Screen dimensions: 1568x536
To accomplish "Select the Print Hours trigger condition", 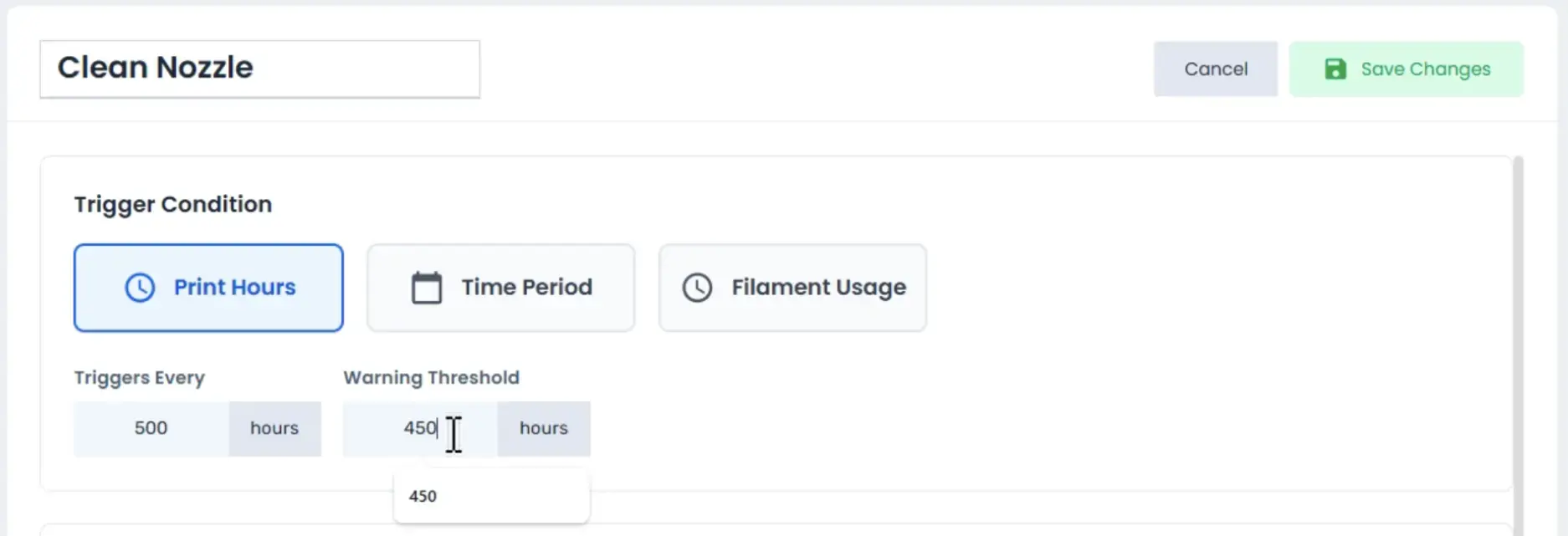I will pyautogui.click(x=208, y=288).
